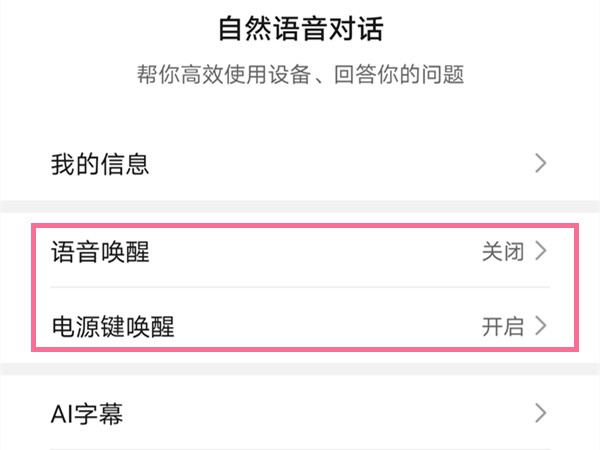
Task: Expand the 语音唤醒 row arrow
Action: click(x=541, y=252)
